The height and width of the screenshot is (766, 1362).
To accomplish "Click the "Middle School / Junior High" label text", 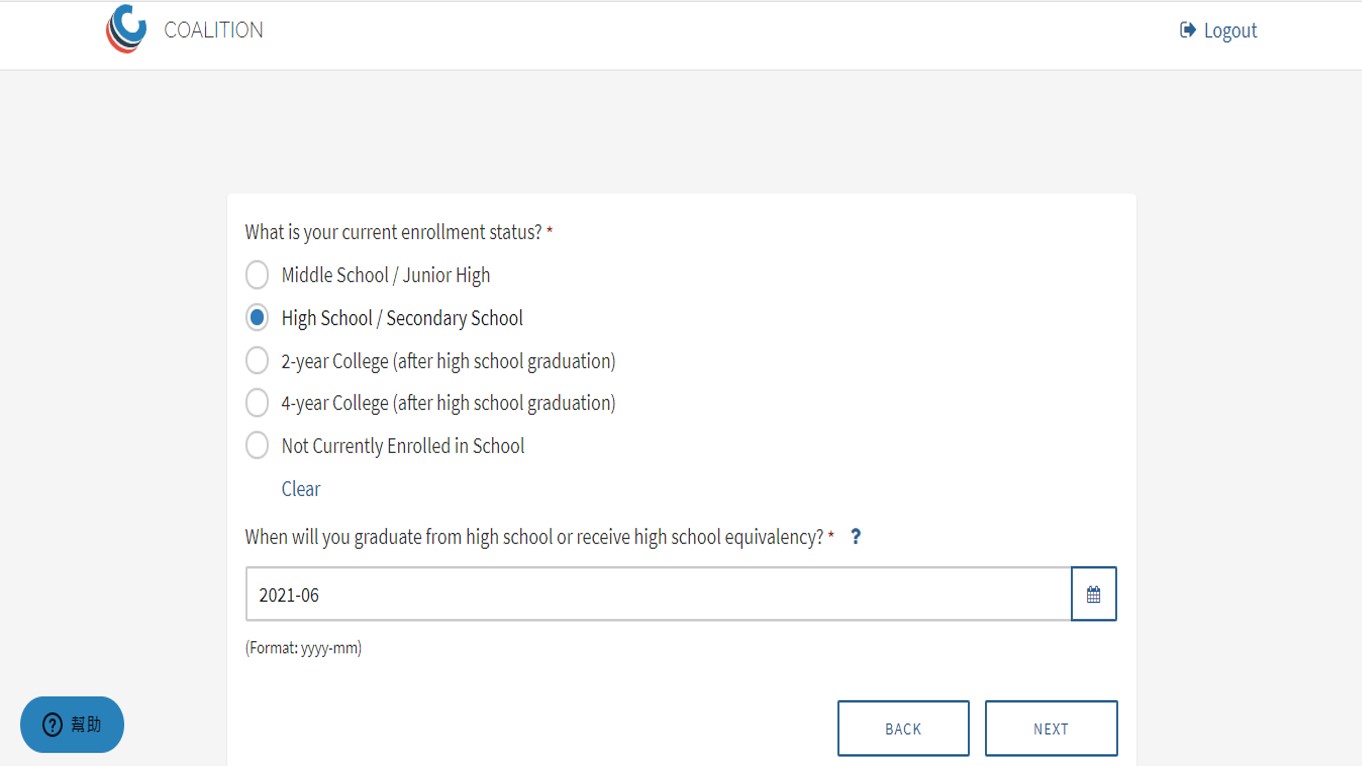I will [x=385, y=275].
